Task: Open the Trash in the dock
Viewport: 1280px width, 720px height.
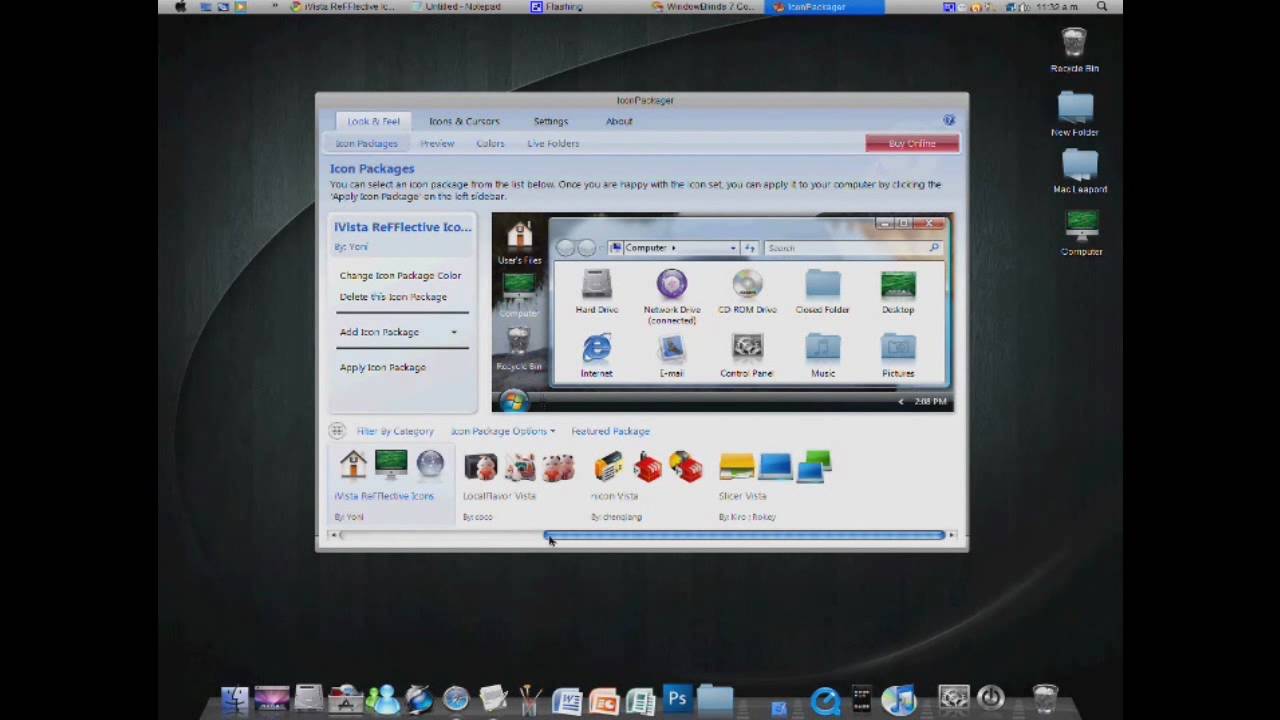Action: pos(1045,698)
